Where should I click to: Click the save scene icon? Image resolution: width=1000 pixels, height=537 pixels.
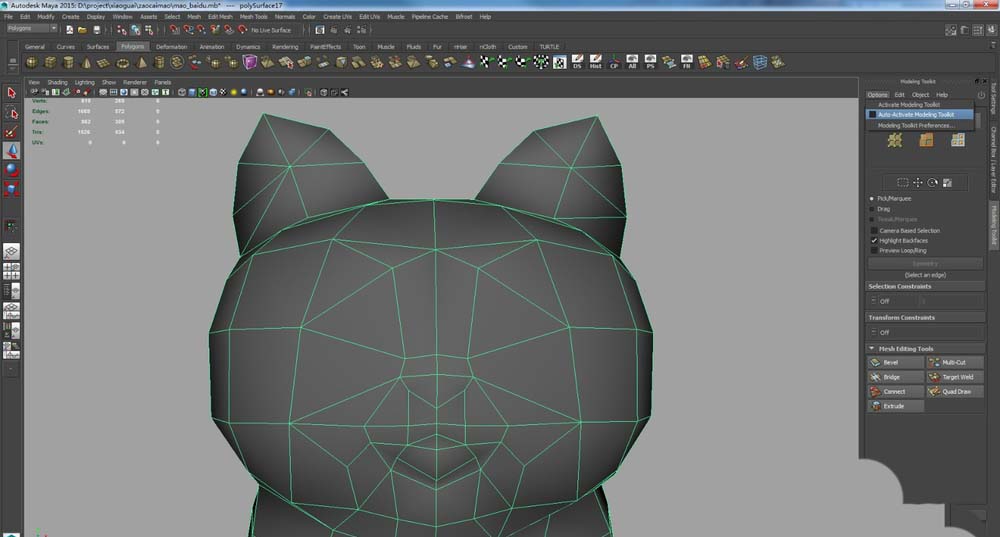pyautogui.click(x=98, y=30)
